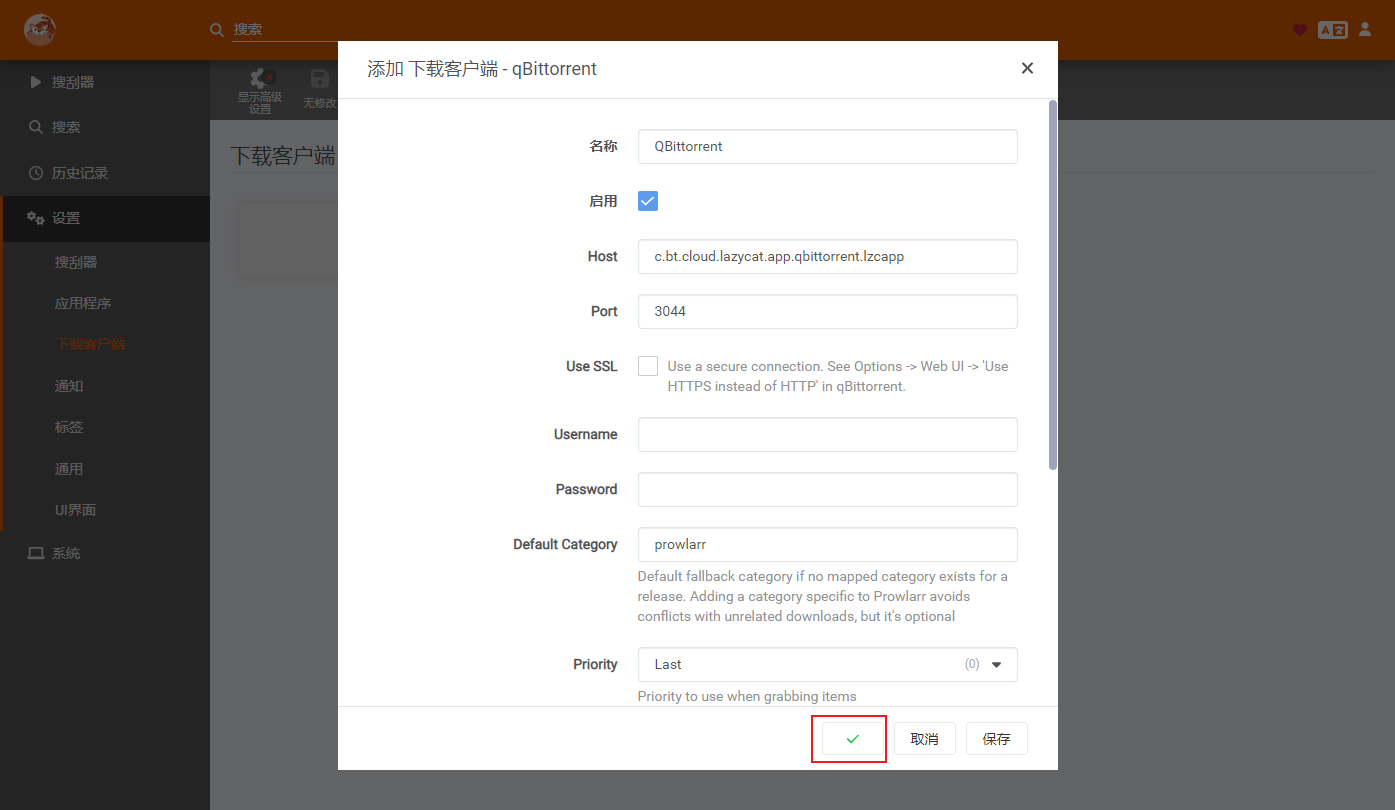Enable the Use SSL checkbox
Viewport: 1395px width, 810px height.
[648, 366]
